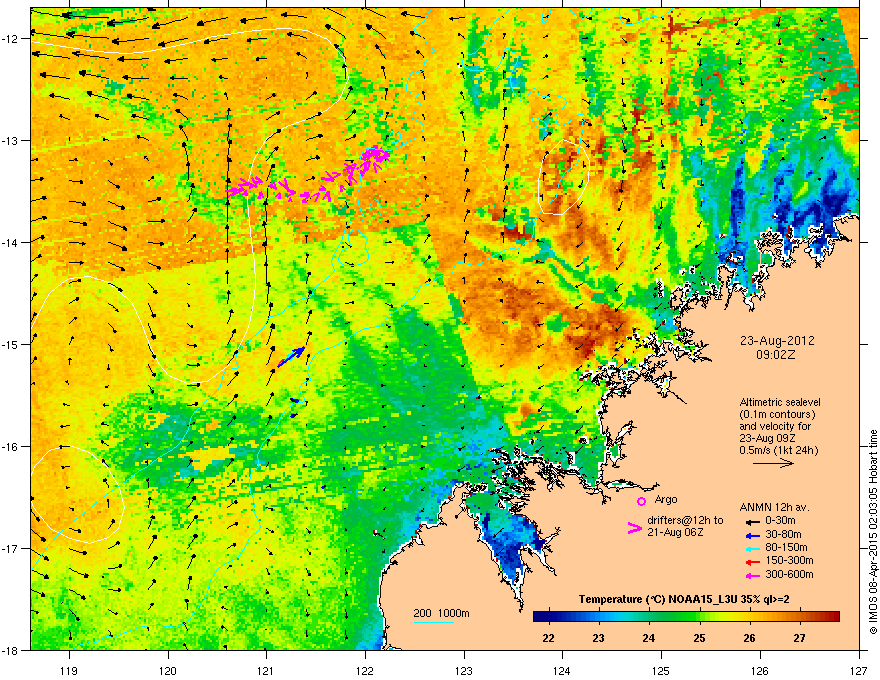This screenshot has height=680, width=880.
Task: Click the 'Argo' legend label
Action: click(x=666, y=499)
